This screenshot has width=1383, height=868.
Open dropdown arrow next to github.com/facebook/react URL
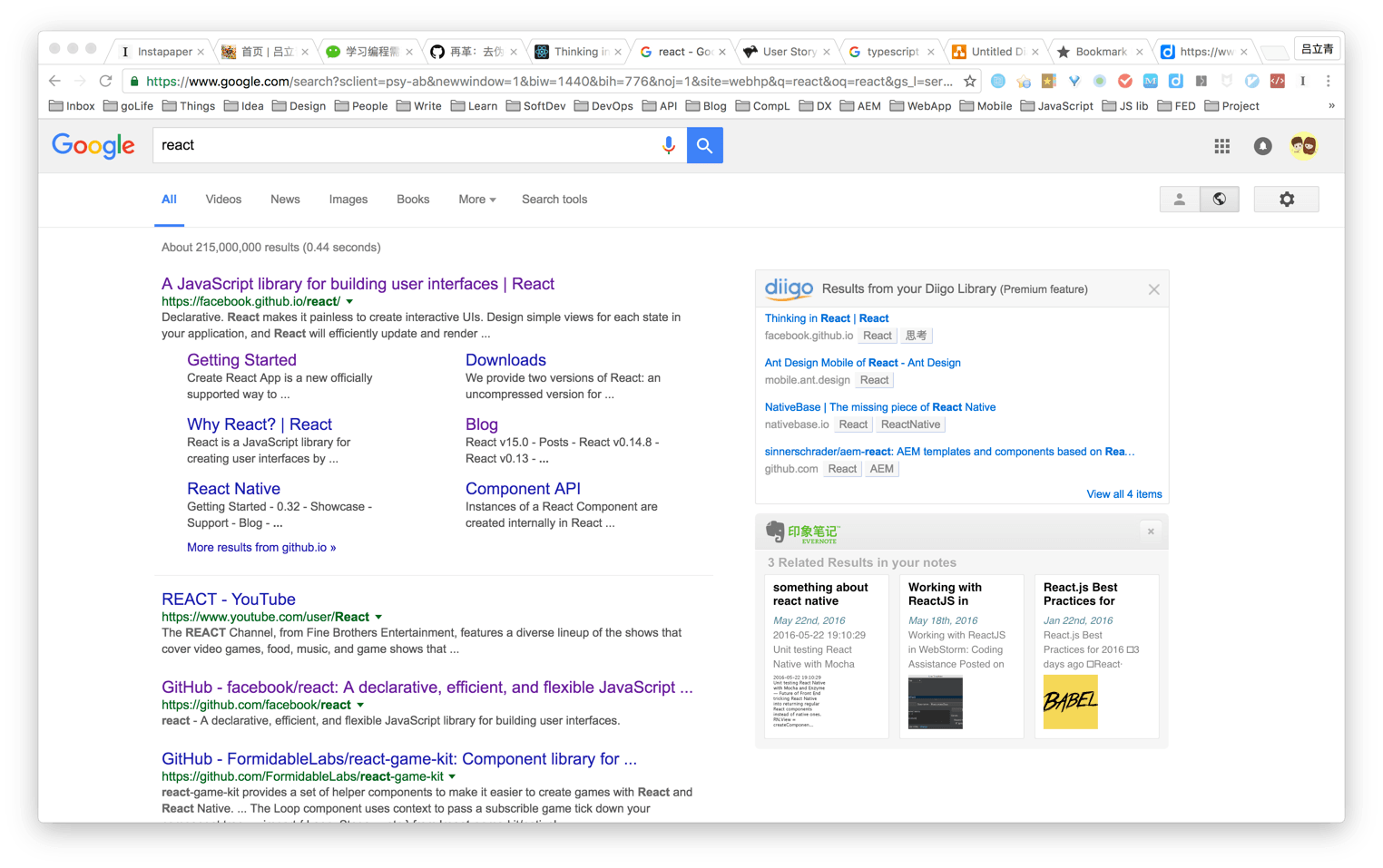click(x=360, y=705)
